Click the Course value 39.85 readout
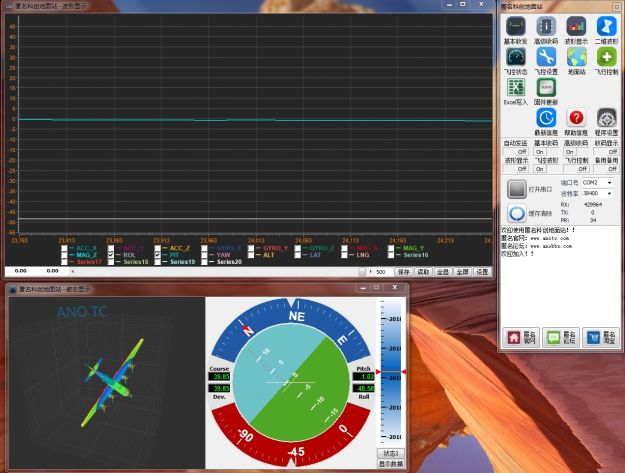Image resolution: width=625 pixels, height=473 pixels. click(219, 377)
